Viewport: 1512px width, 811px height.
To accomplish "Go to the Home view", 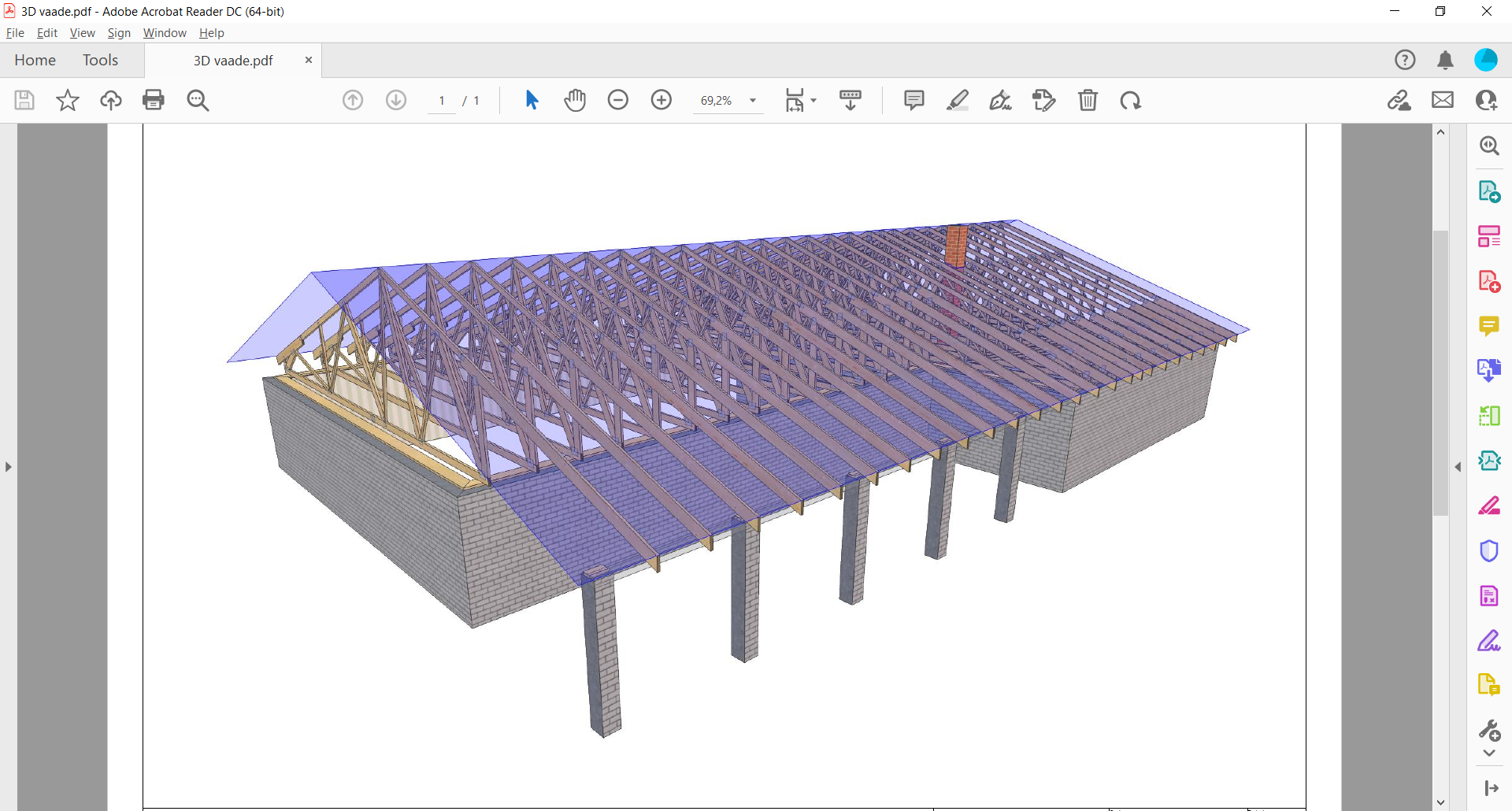I will (x=35, y=61).
